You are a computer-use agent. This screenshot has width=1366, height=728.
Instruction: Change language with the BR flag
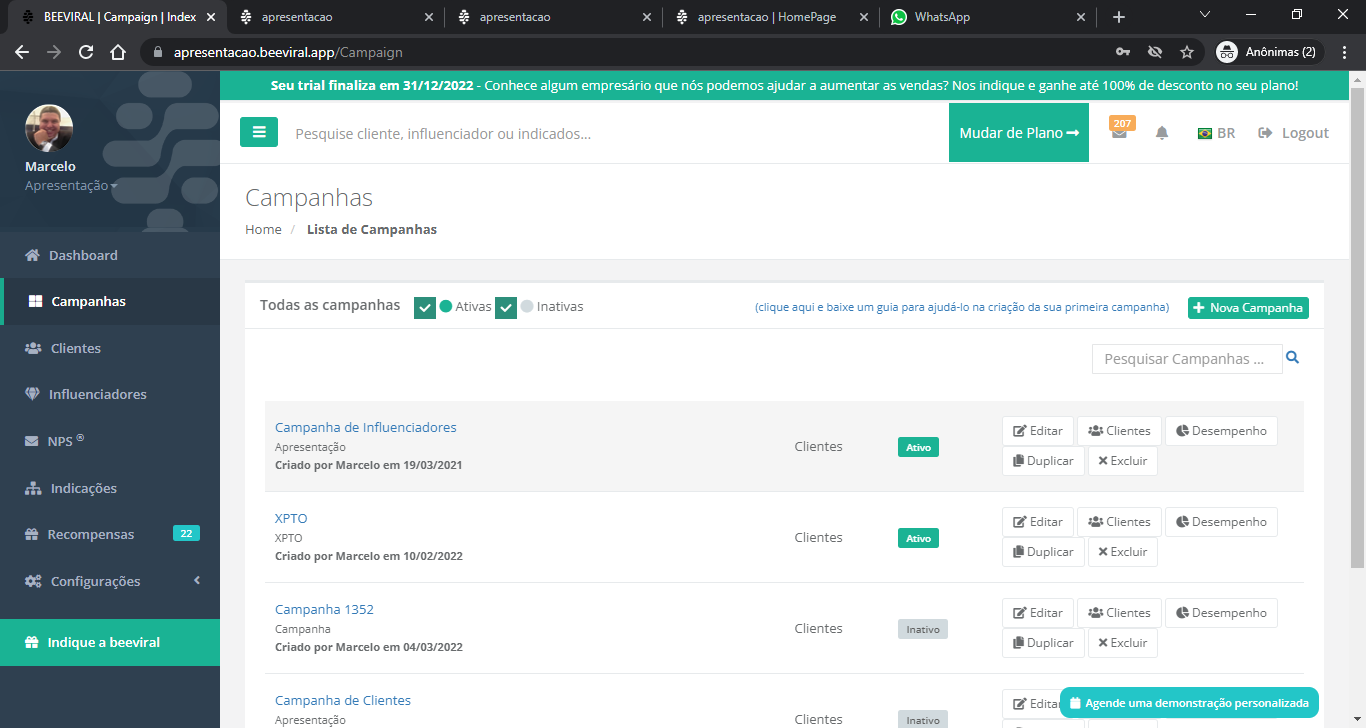coord(1216,133)
